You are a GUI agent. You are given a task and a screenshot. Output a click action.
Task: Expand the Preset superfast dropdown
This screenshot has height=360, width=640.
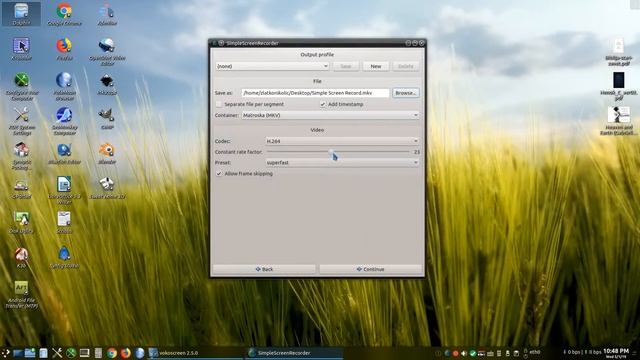pos(342,162)
